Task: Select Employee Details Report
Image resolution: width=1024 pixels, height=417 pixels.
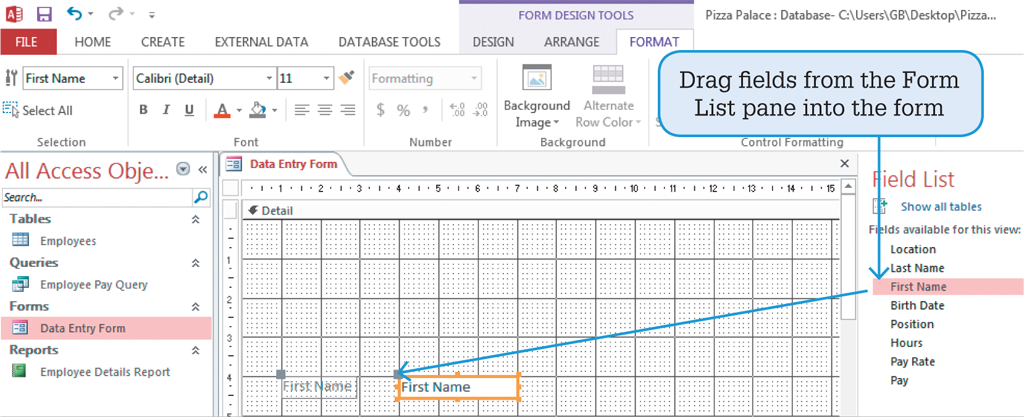Action: coord(106,372)
